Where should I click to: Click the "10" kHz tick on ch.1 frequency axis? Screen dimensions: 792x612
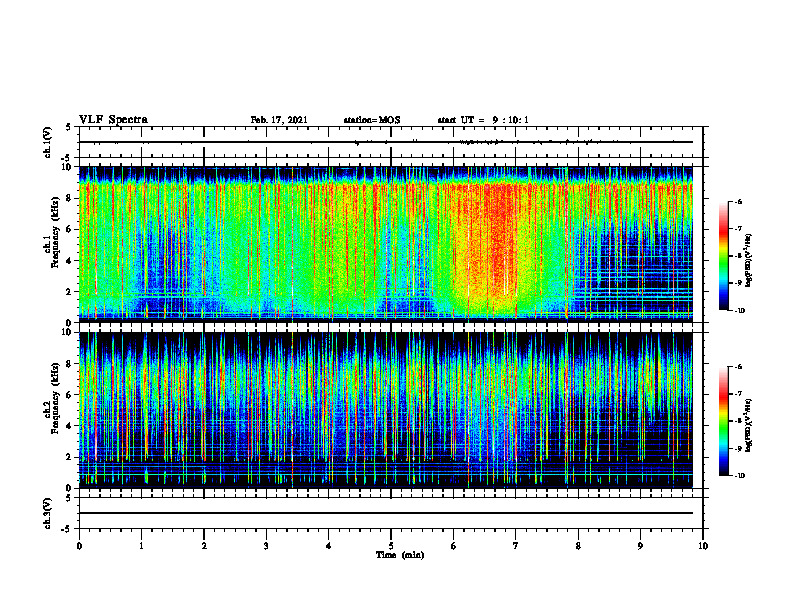(x=67, y=167)
